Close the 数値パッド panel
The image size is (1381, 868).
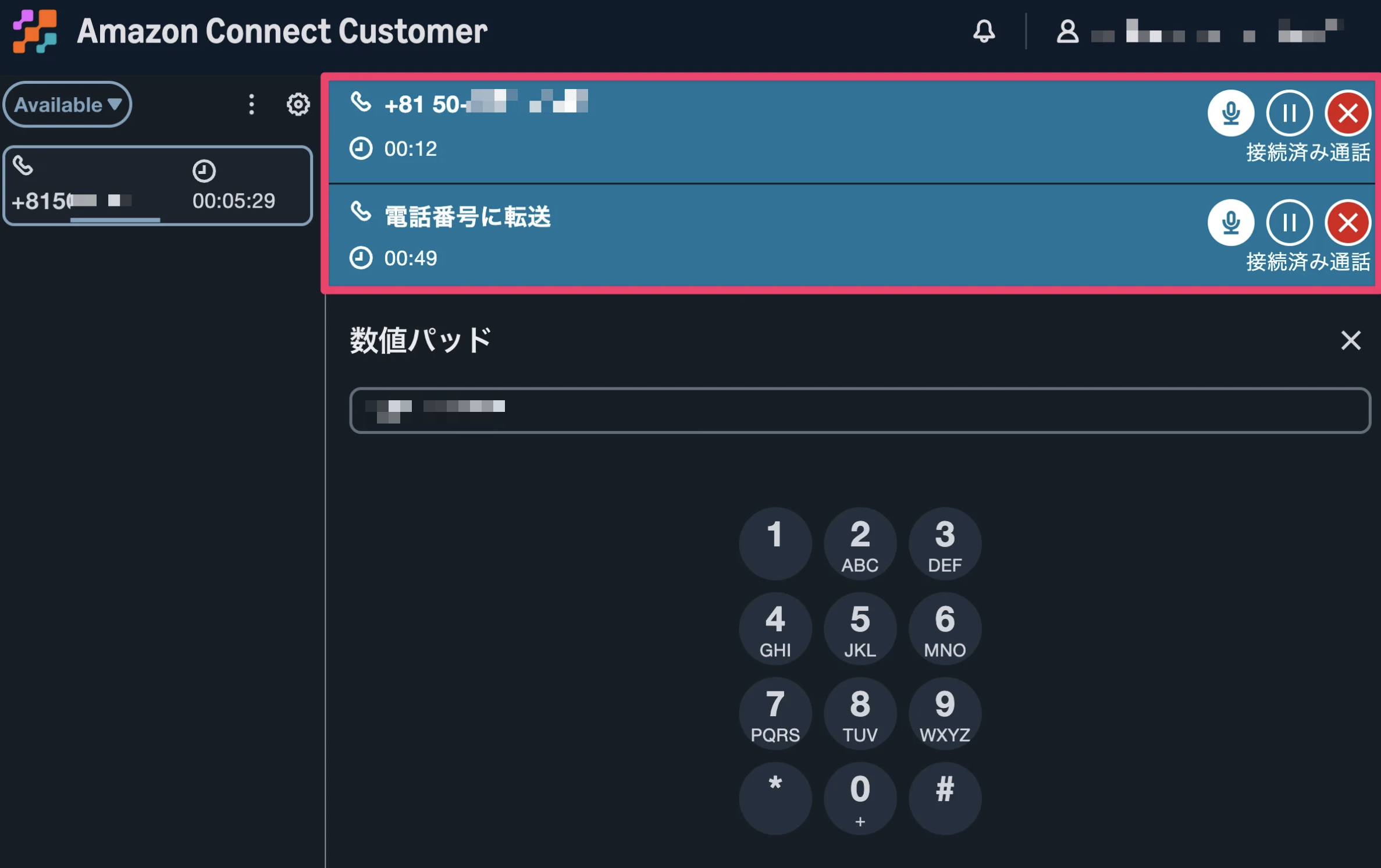click(1350, 340)
